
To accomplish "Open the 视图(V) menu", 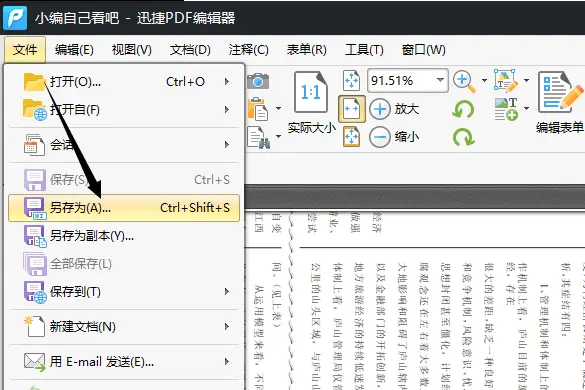I will 131,50.
